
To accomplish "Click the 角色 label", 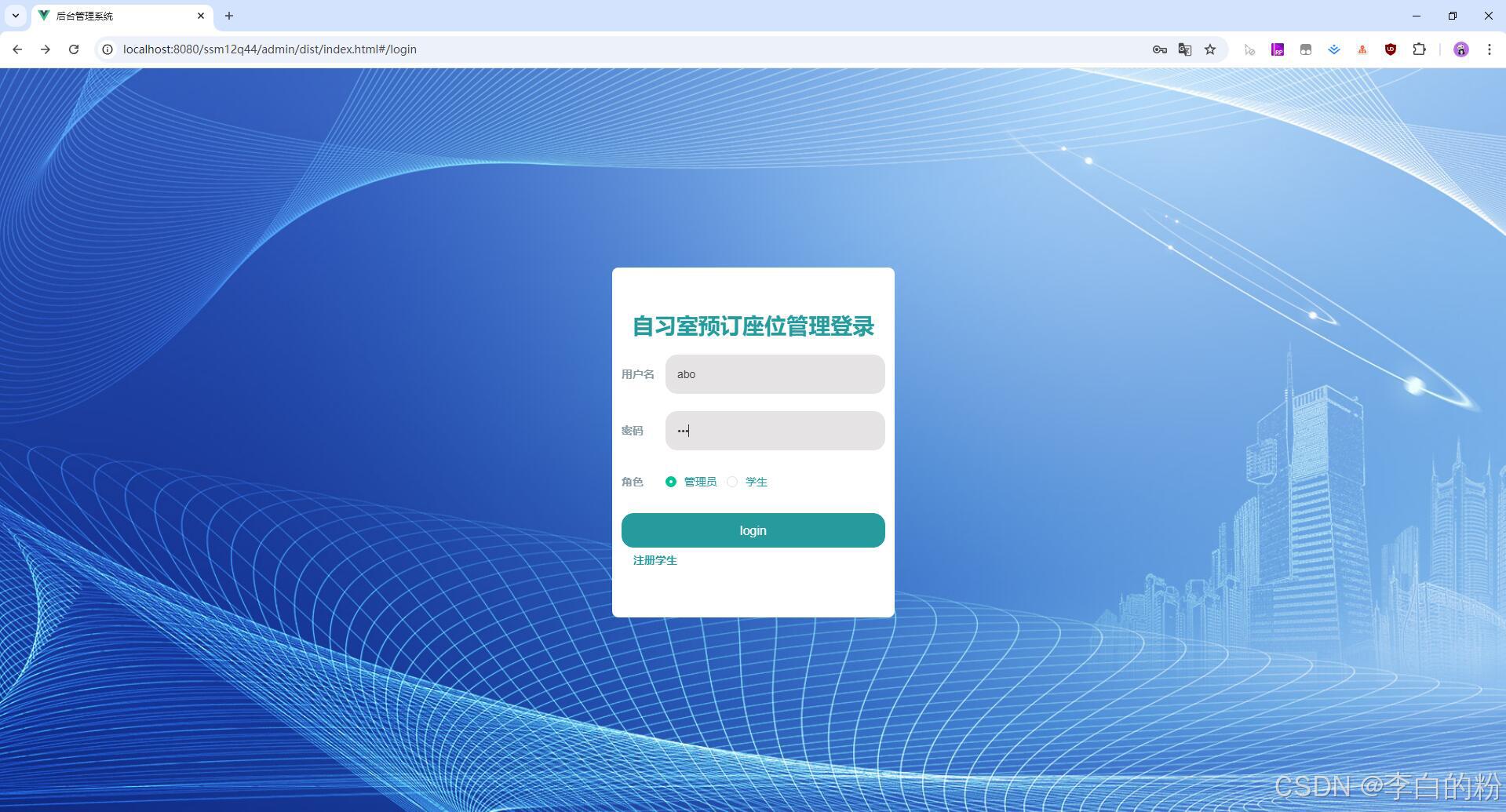I will click(633, 482).
